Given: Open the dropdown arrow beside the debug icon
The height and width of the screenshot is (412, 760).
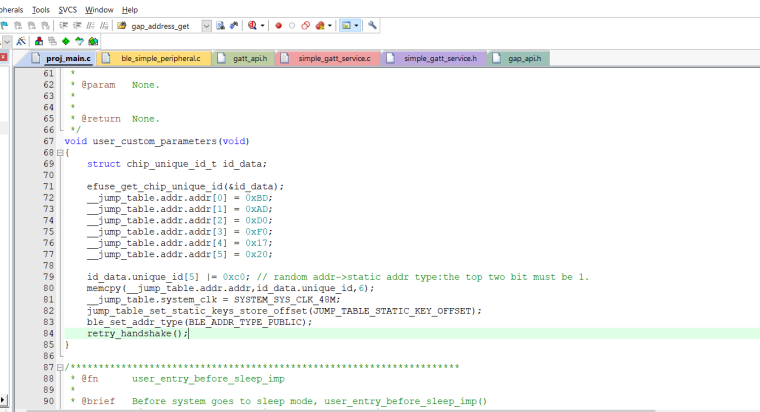Looking at the screenshot, I should tap(263, 24).
